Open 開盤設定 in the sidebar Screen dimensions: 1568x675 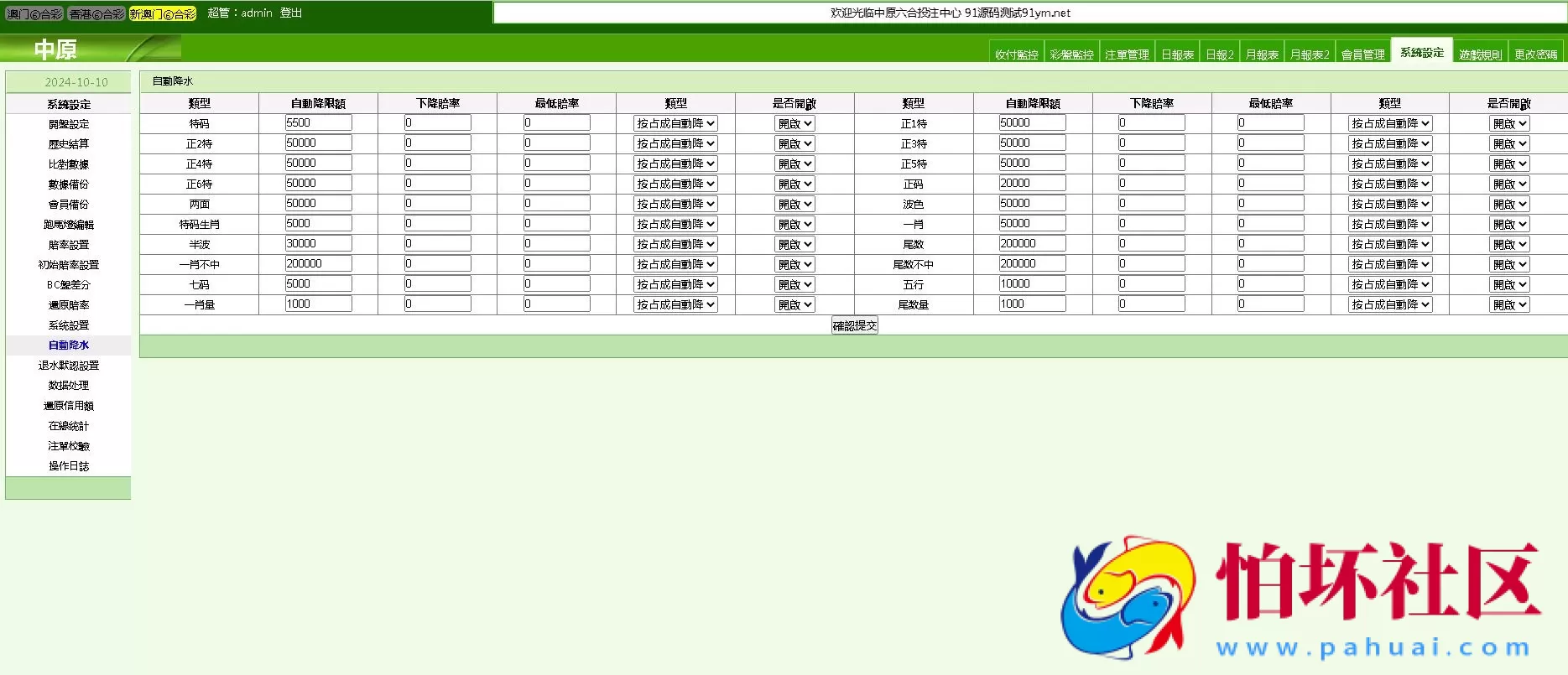point(69,124)
